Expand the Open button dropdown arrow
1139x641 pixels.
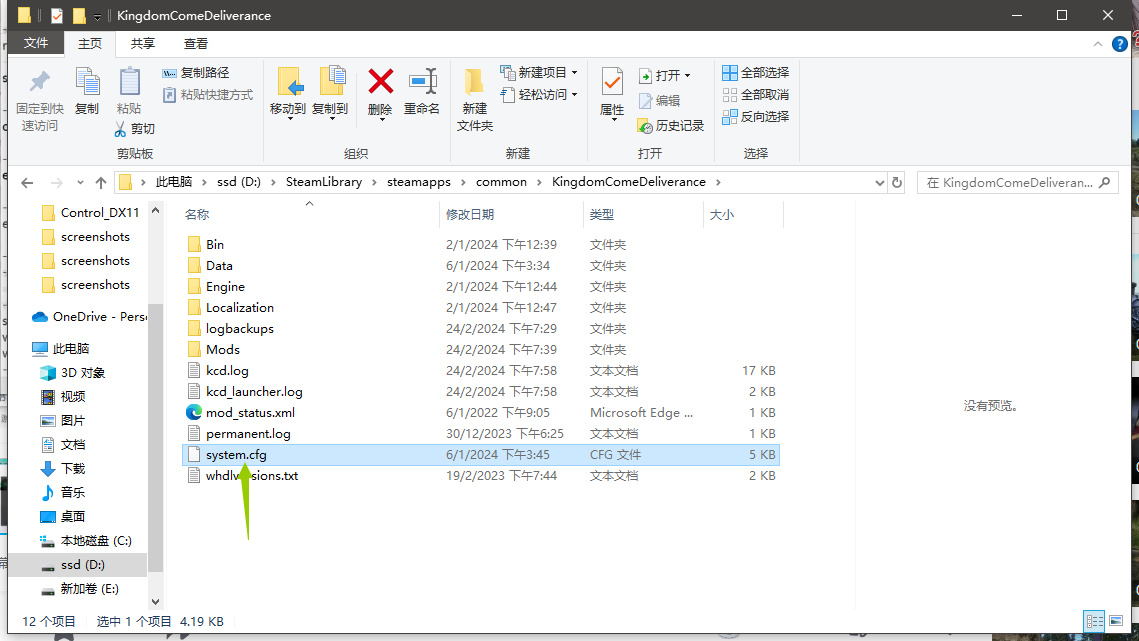pyautogui.click(x=687, y=76)
